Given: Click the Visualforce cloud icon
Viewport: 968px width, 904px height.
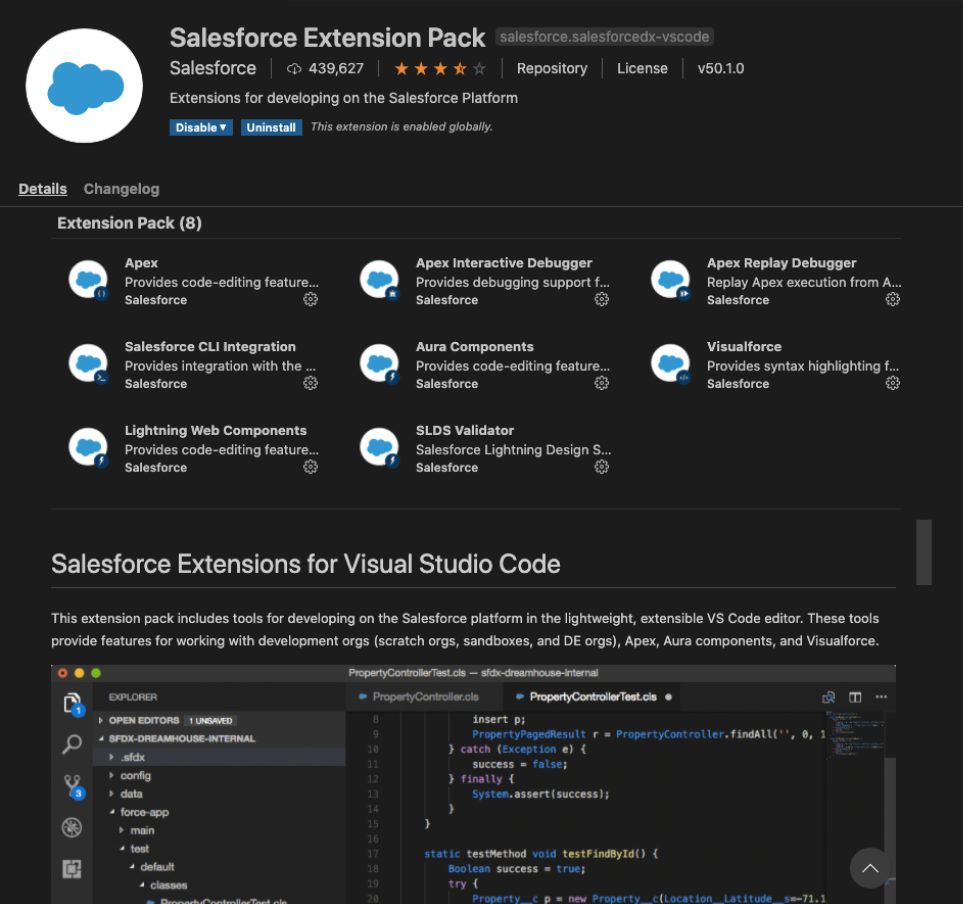Looking at the screenshot, I should pos(671,364).
